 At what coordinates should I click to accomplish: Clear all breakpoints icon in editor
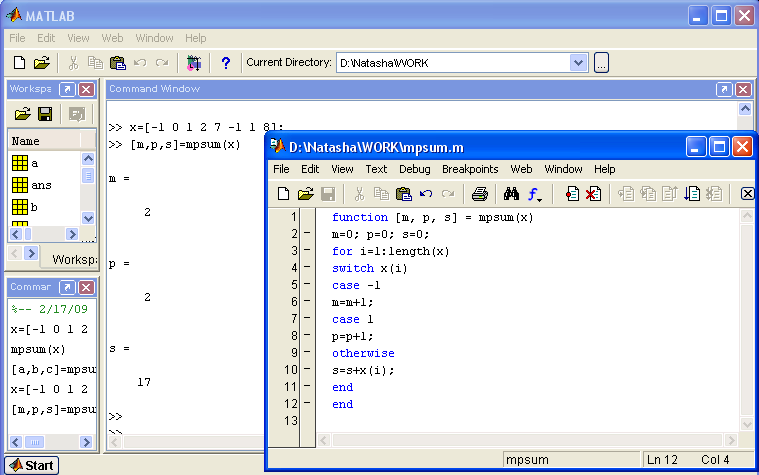tap(593, 194)
